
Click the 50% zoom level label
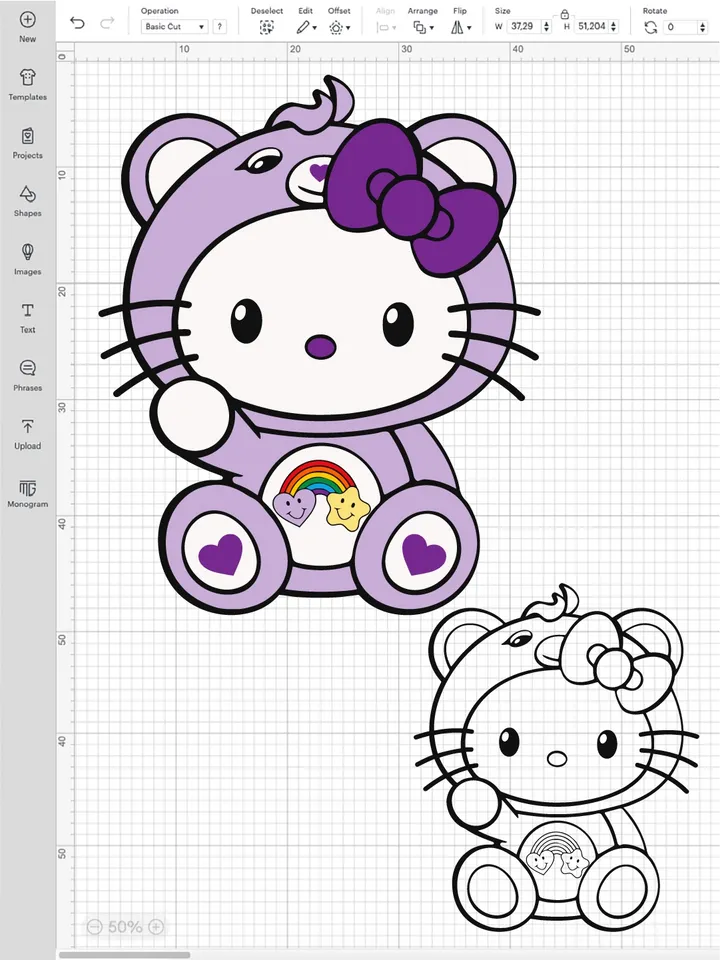click(125, 927)
